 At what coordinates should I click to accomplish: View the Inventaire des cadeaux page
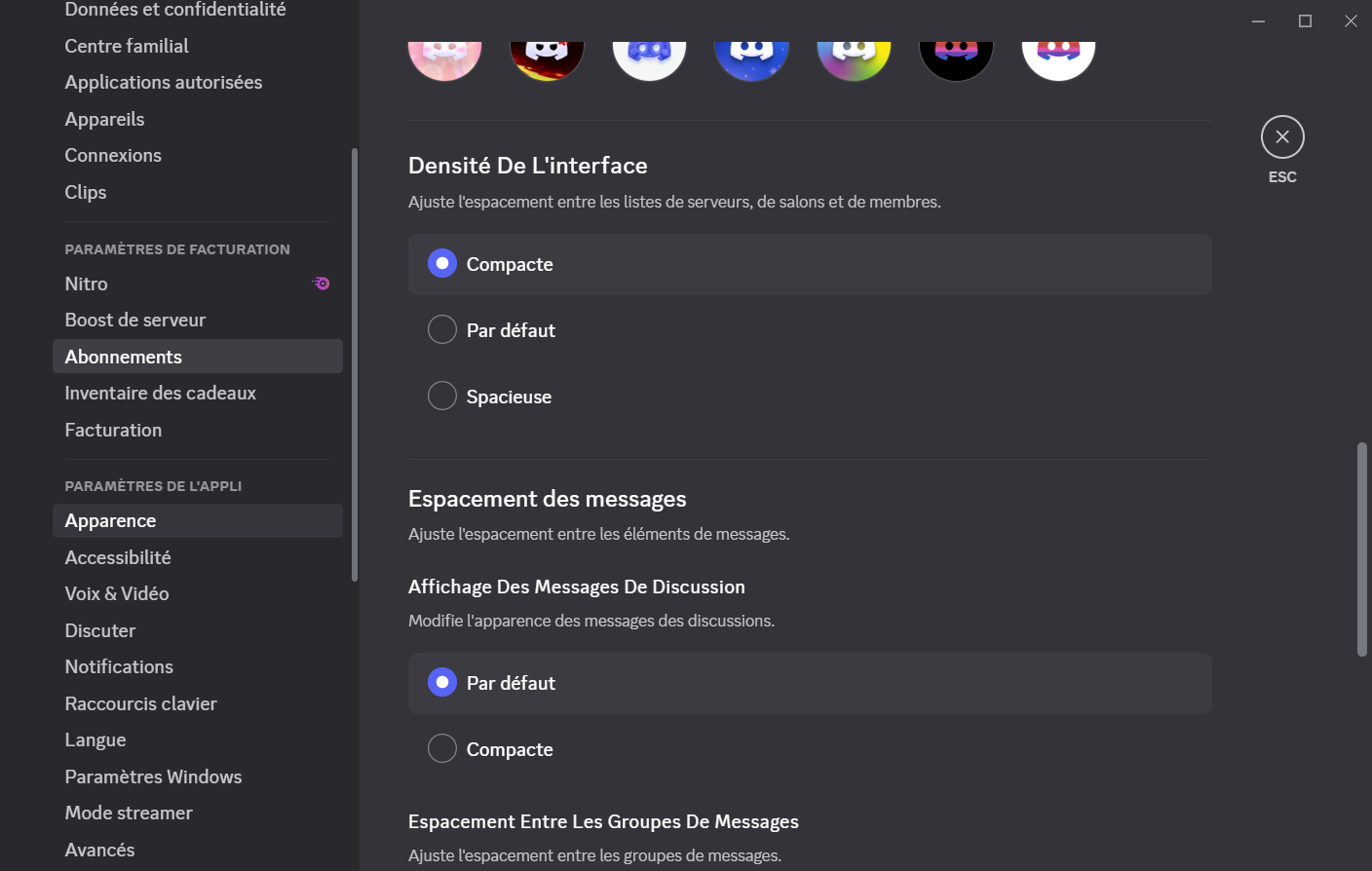(160, 392)
